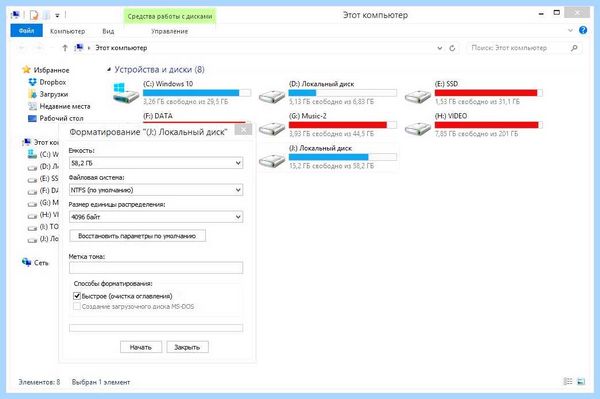Switch to large thumbnails view icon
Image resolution: width=600 pixels, height=399 pixels.
pos(581,381)
